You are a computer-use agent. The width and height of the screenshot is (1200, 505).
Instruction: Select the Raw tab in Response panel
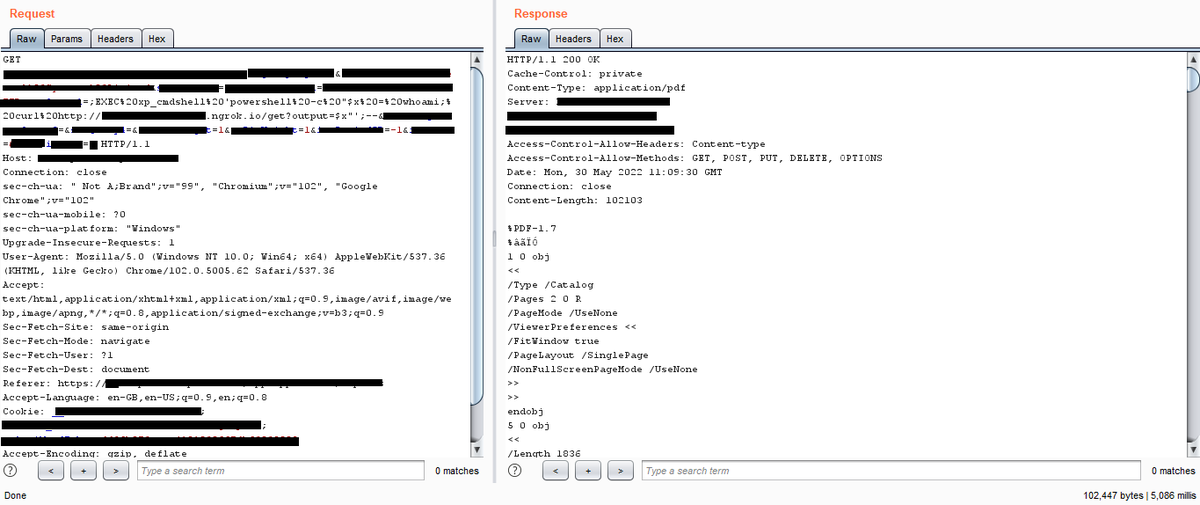pyautogui.click(x=531, y=38)
